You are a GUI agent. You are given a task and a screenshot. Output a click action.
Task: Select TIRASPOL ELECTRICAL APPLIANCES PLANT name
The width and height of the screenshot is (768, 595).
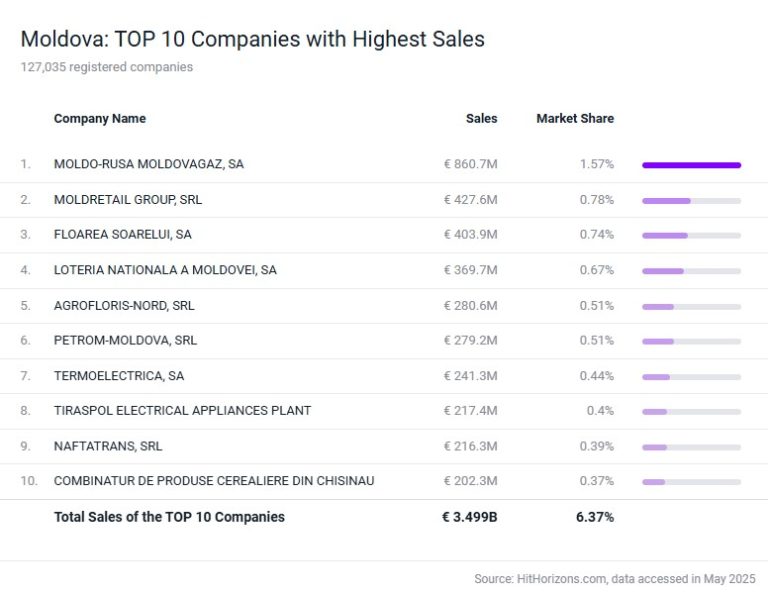183,410
